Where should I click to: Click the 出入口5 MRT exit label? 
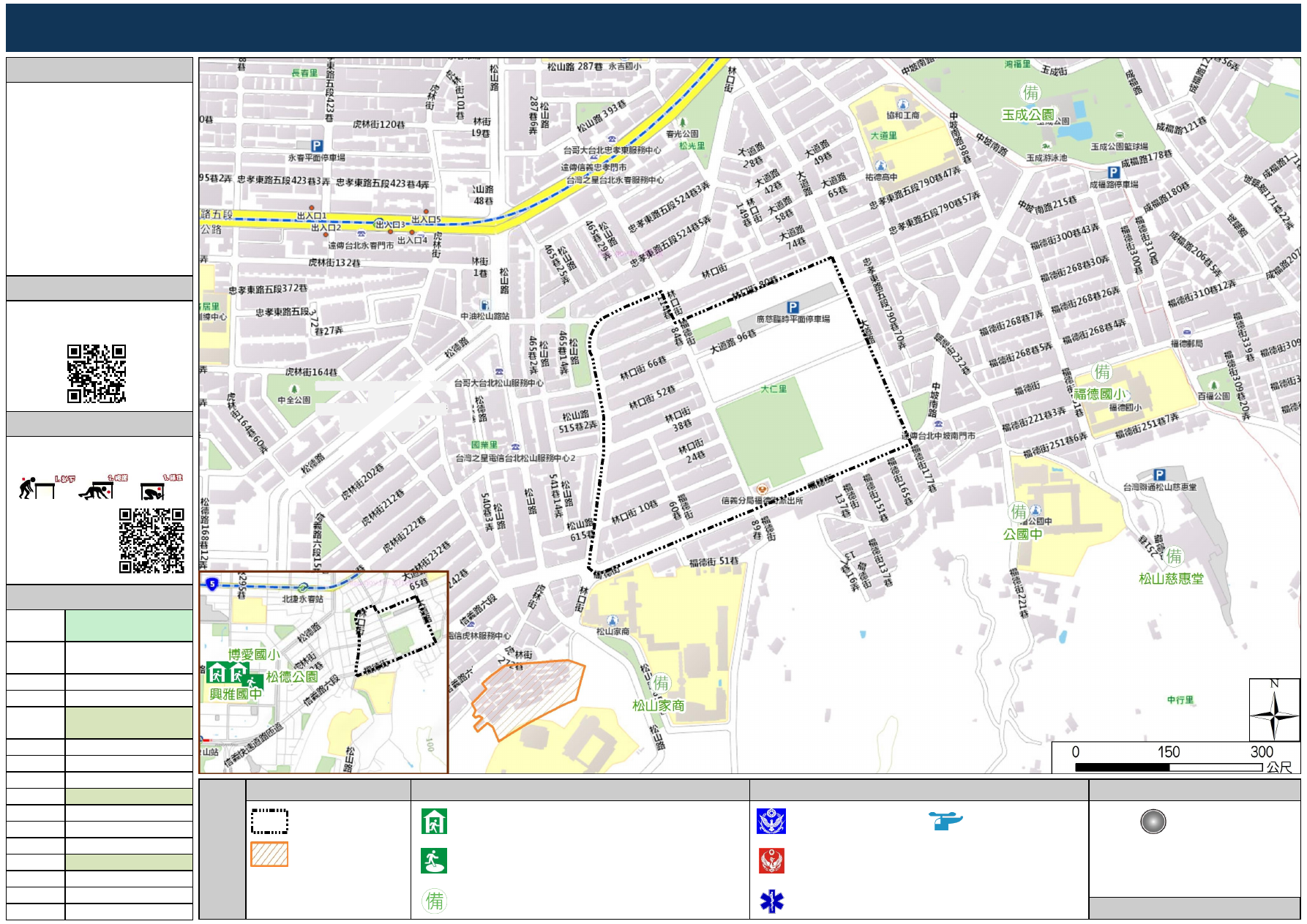point(426,219)
